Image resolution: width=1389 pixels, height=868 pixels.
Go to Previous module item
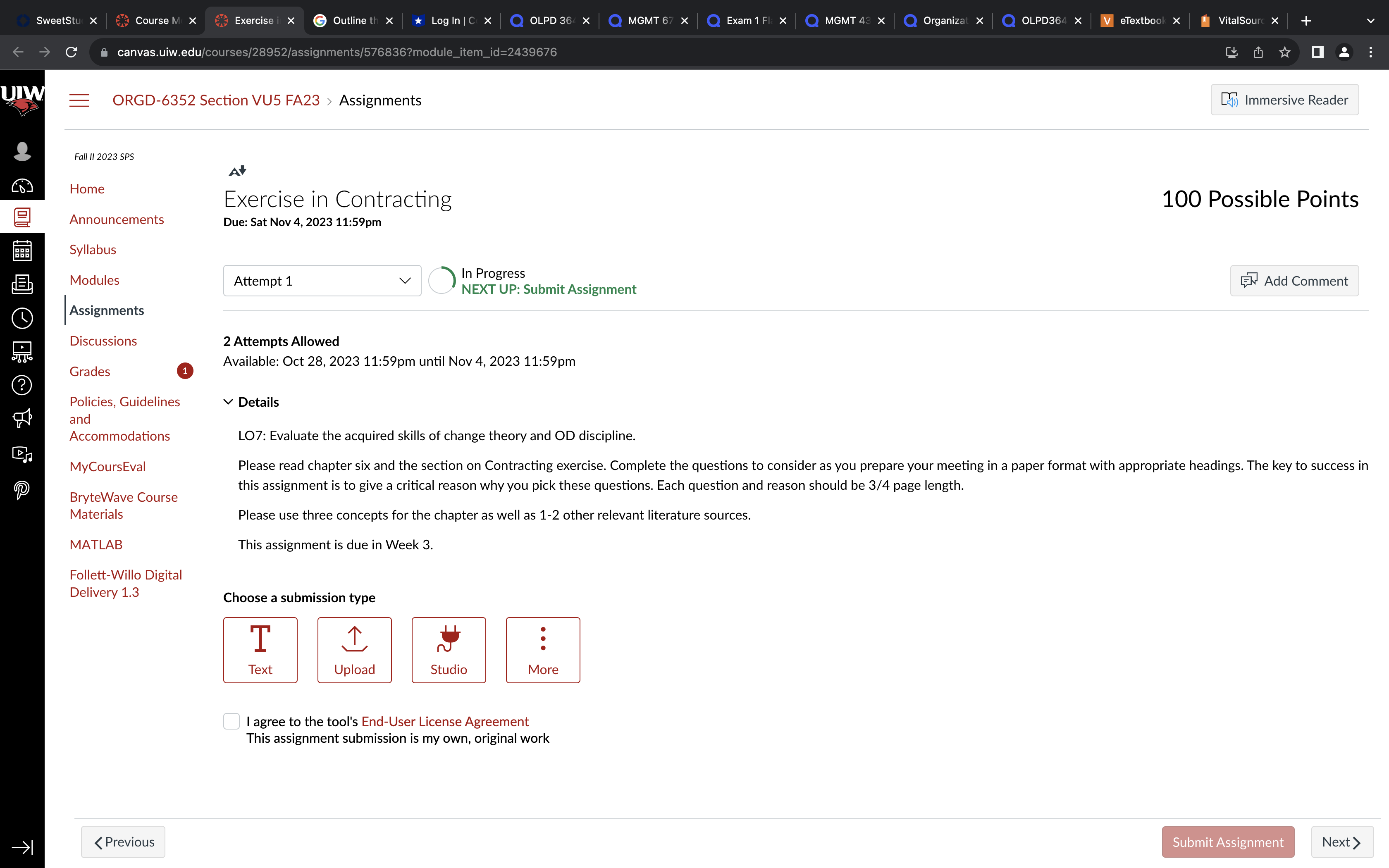(x=123, y=842)
